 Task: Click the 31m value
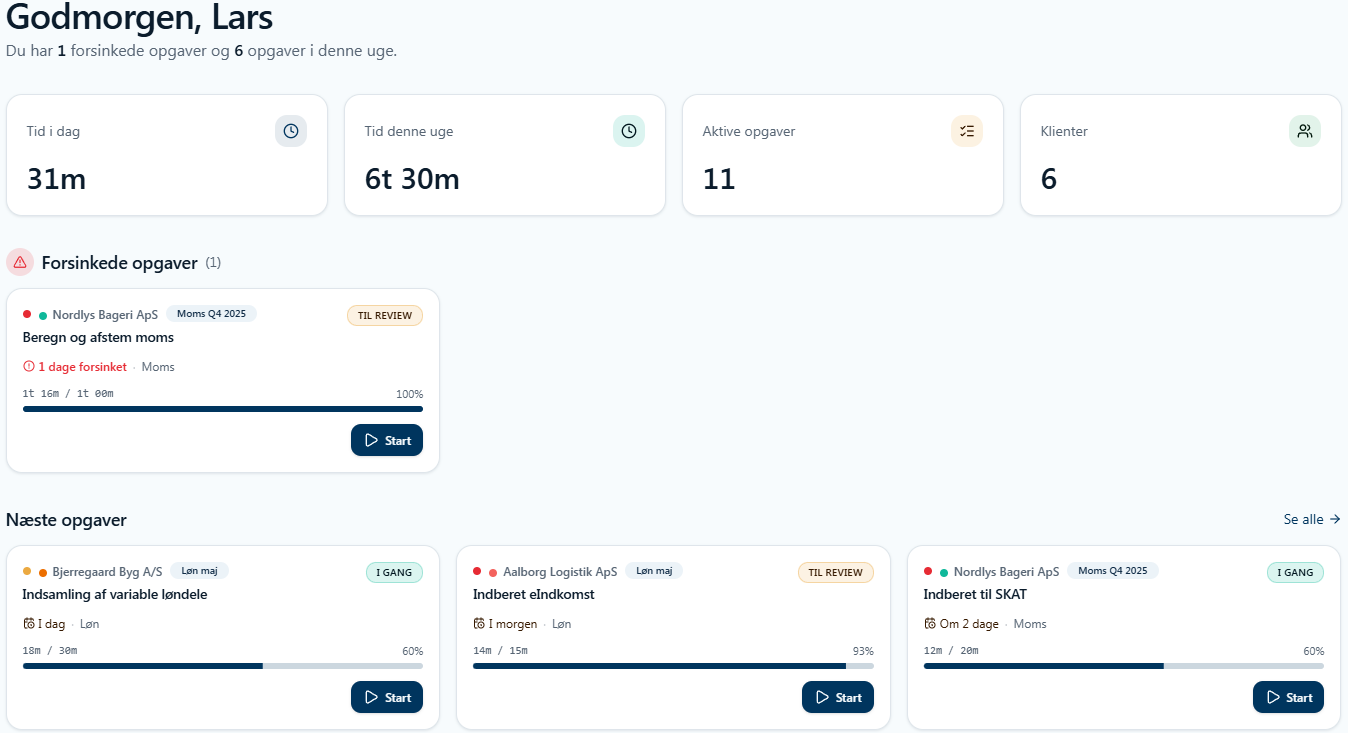pyautogui.click(x=57, y=179)
